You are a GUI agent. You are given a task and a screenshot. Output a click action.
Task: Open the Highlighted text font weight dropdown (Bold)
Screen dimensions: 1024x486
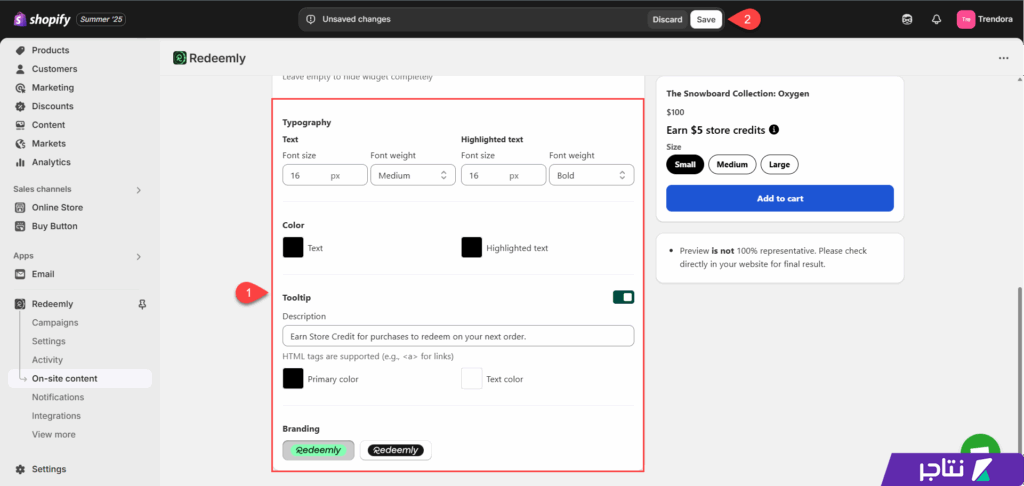point(592,175)
